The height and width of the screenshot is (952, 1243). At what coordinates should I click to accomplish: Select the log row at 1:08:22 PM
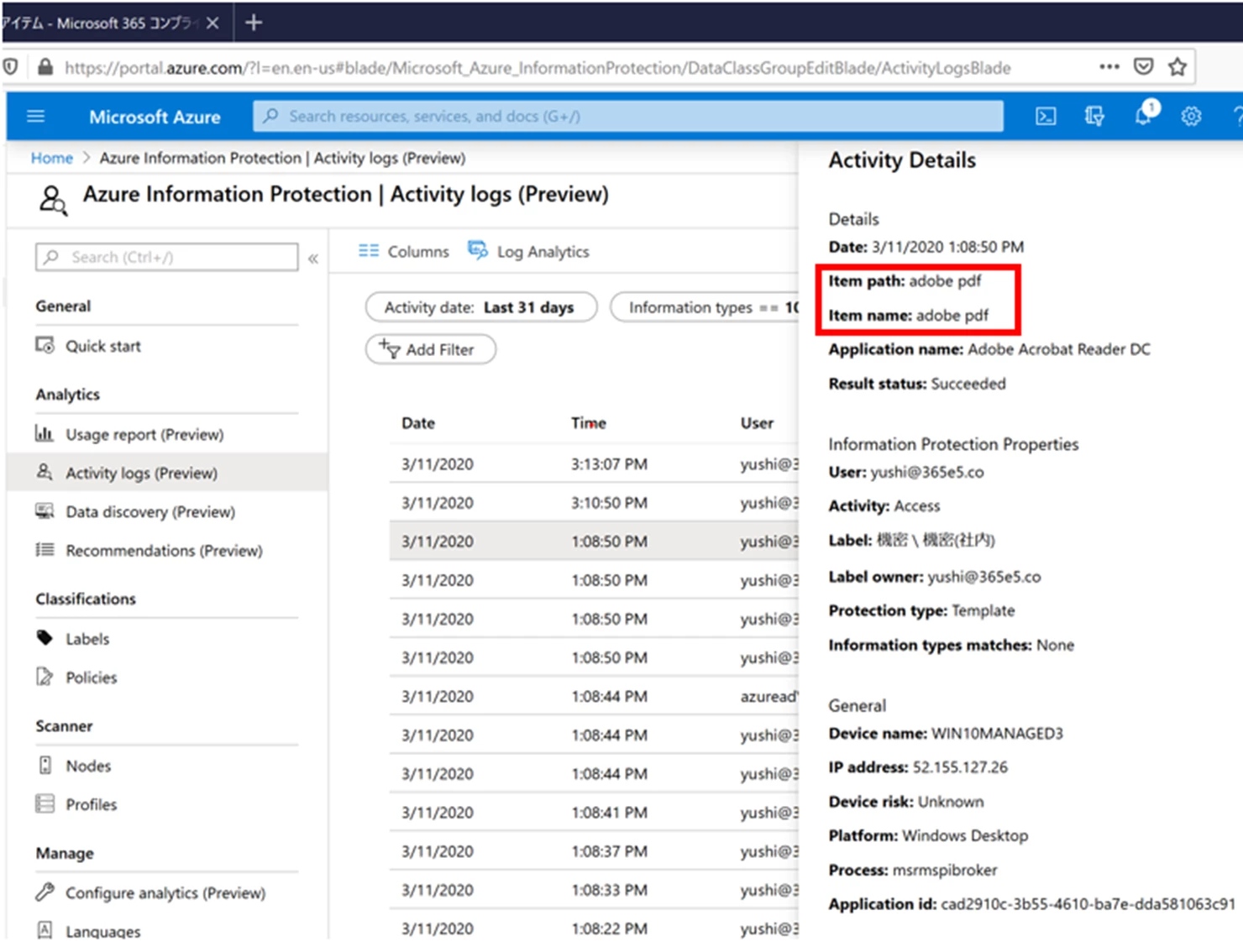(594, 927)
